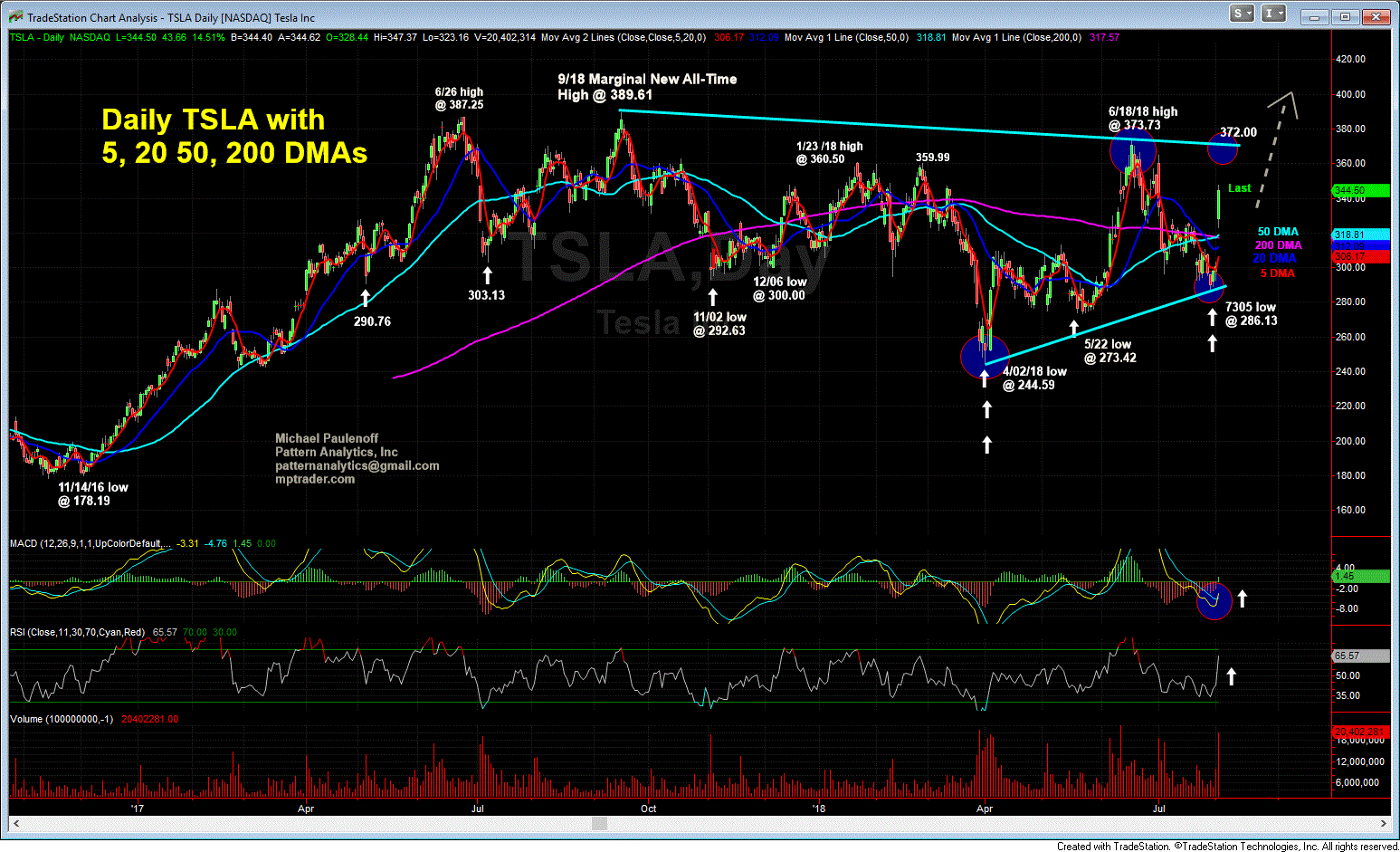Click the 'Oct' date axis label
The height and width of the screenshot is (852, 1400).
pos(648,809)
